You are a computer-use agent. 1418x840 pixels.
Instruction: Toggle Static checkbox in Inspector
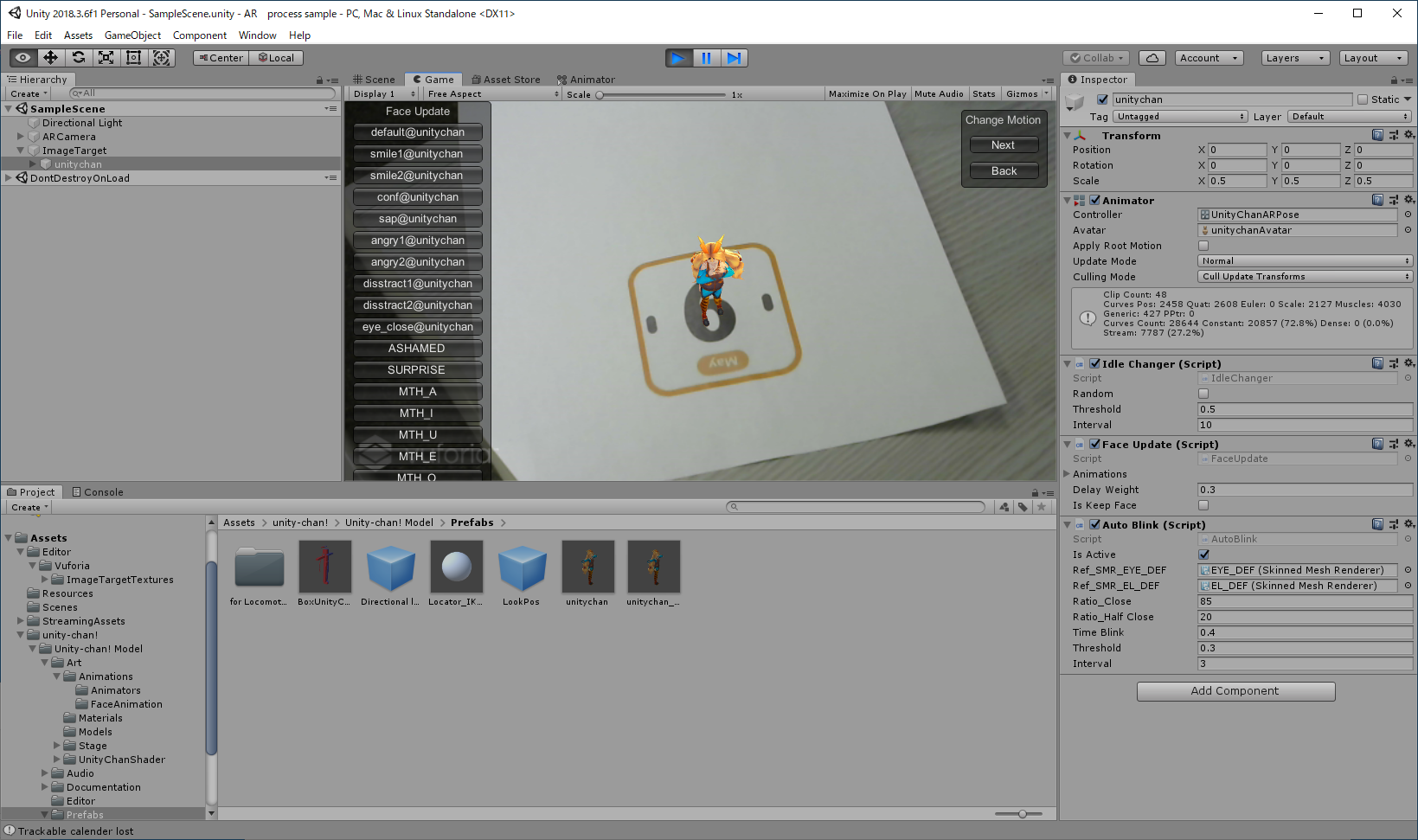click(x=1363, y=99)
